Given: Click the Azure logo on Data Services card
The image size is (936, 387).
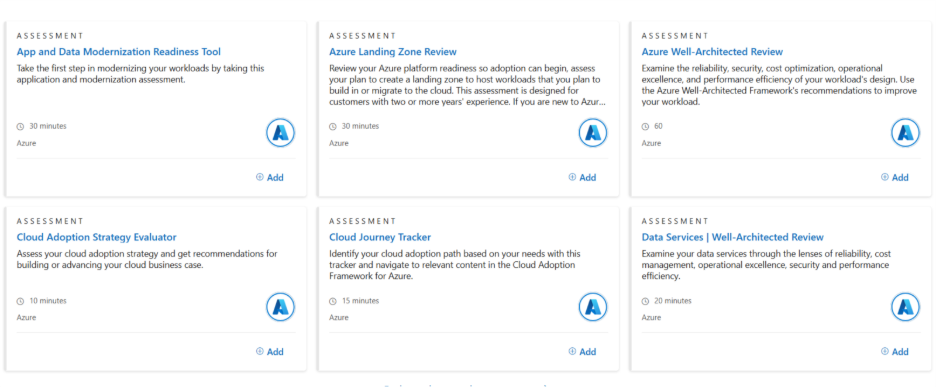Looking at the screenshot, I should pos(906,307).
